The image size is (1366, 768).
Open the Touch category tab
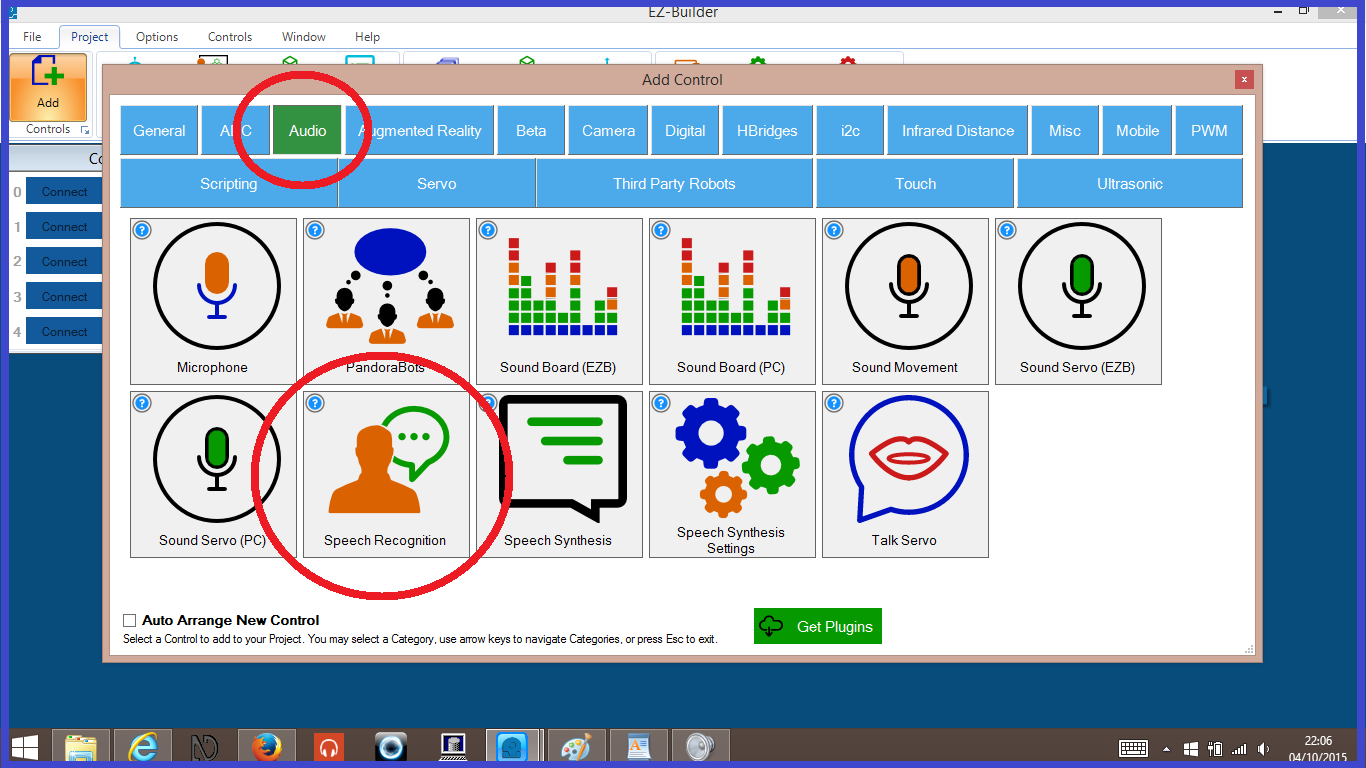(x=916, y=184)
